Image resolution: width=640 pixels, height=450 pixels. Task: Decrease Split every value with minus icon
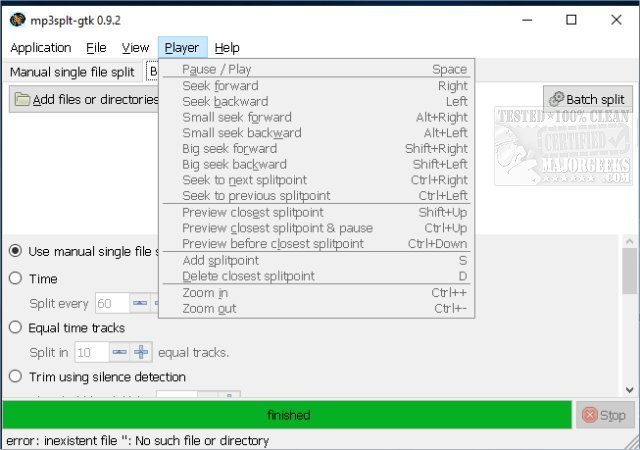(140, 303)
